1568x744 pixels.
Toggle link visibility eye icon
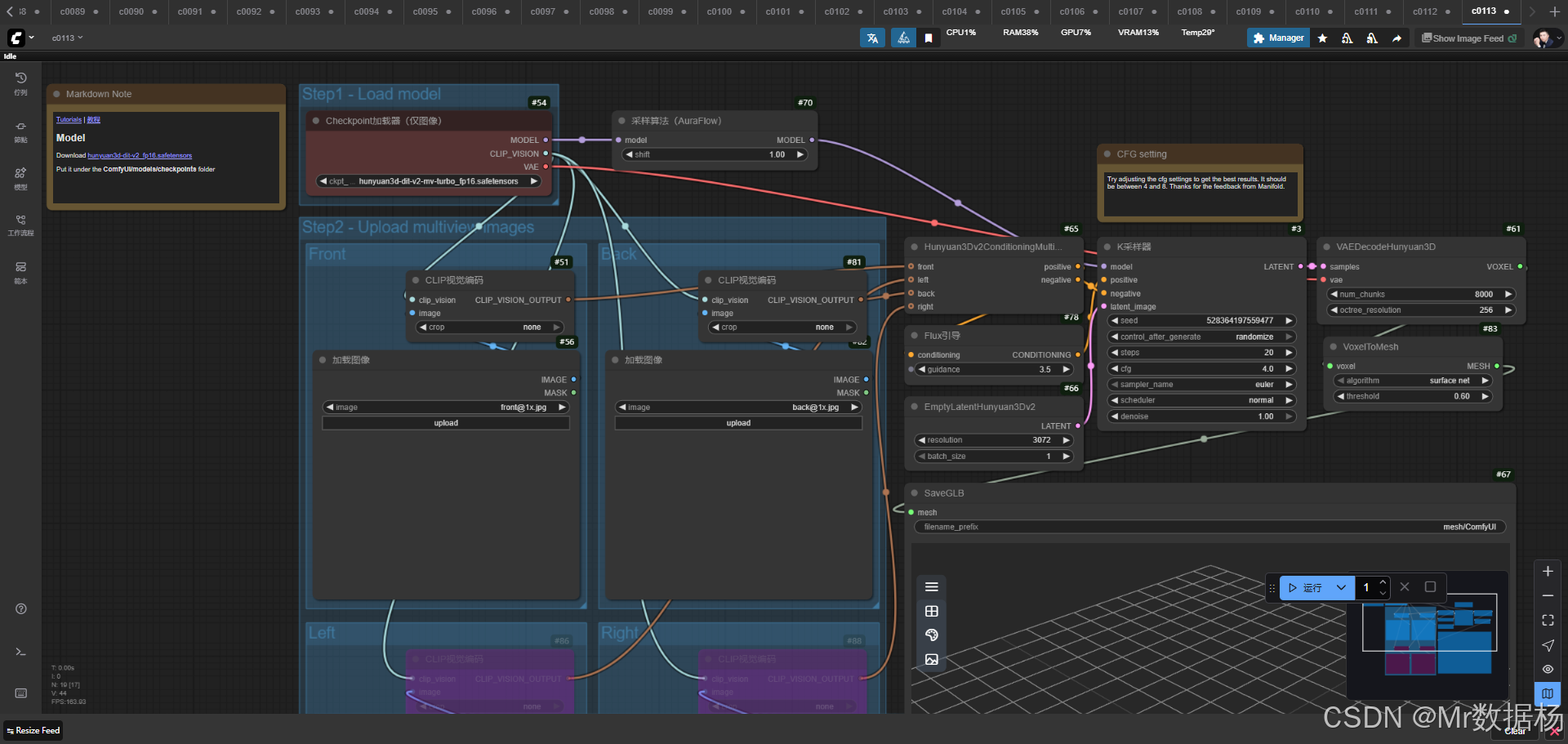coord(1548,669)
